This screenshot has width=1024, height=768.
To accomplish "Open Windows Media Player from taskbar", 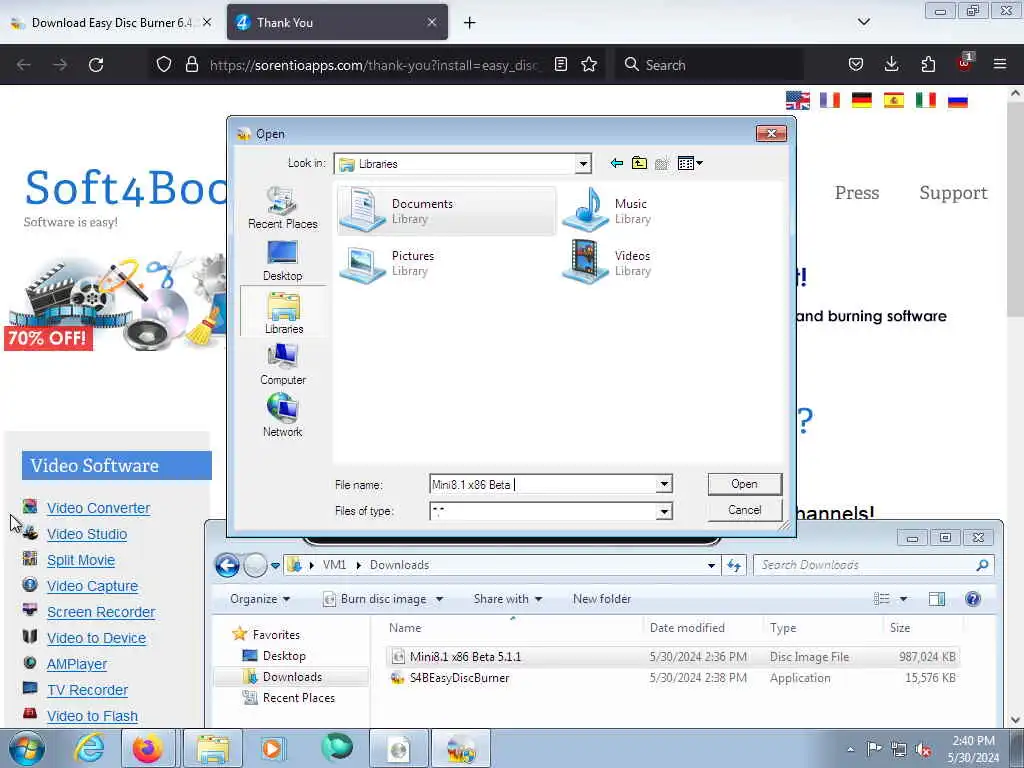I will (272, 748).
